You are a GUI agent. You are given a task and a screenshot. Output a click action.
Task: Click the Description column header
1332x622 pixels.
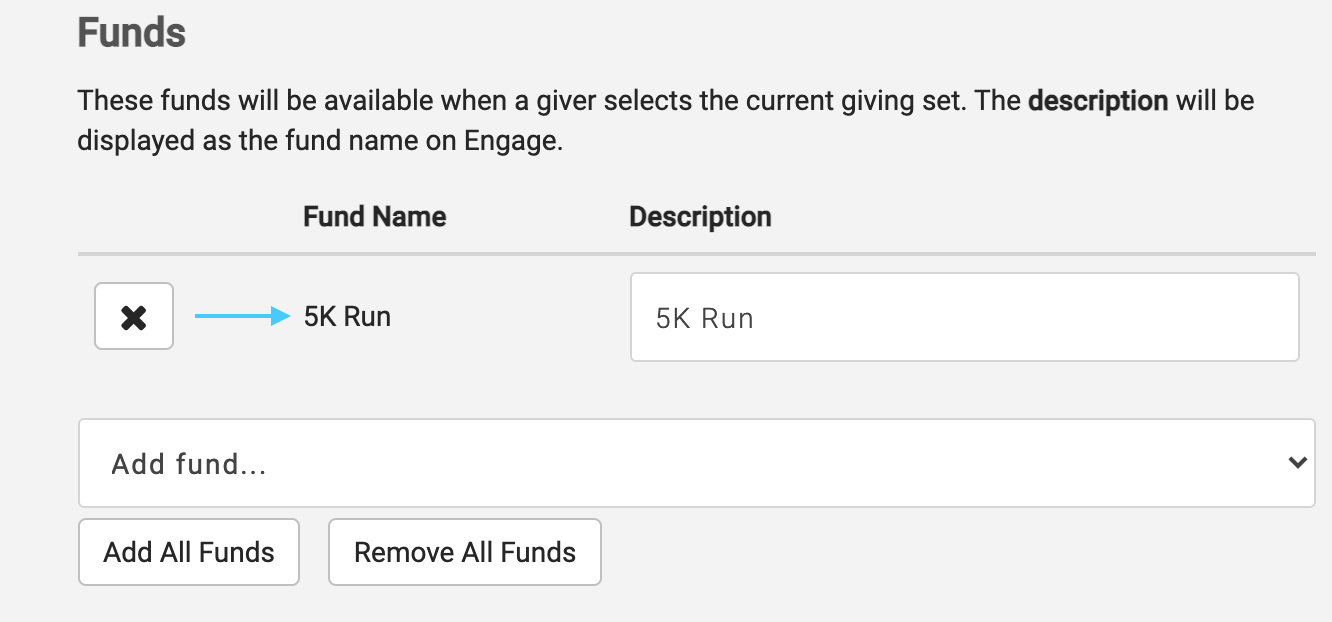(x=700, y=217)
